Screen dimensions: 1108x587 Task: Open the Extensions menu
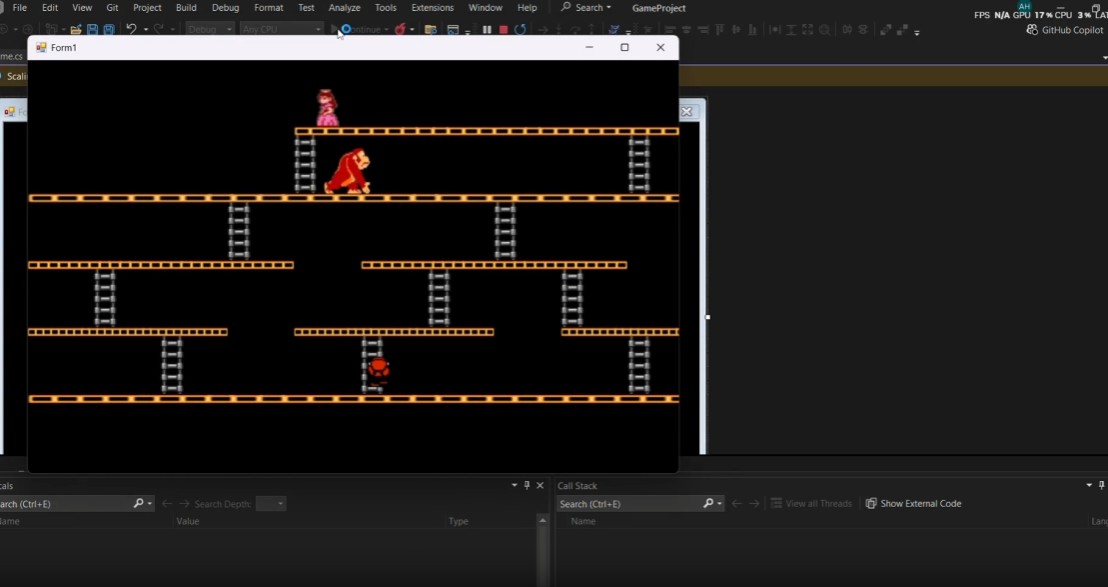tap(432, 8)
